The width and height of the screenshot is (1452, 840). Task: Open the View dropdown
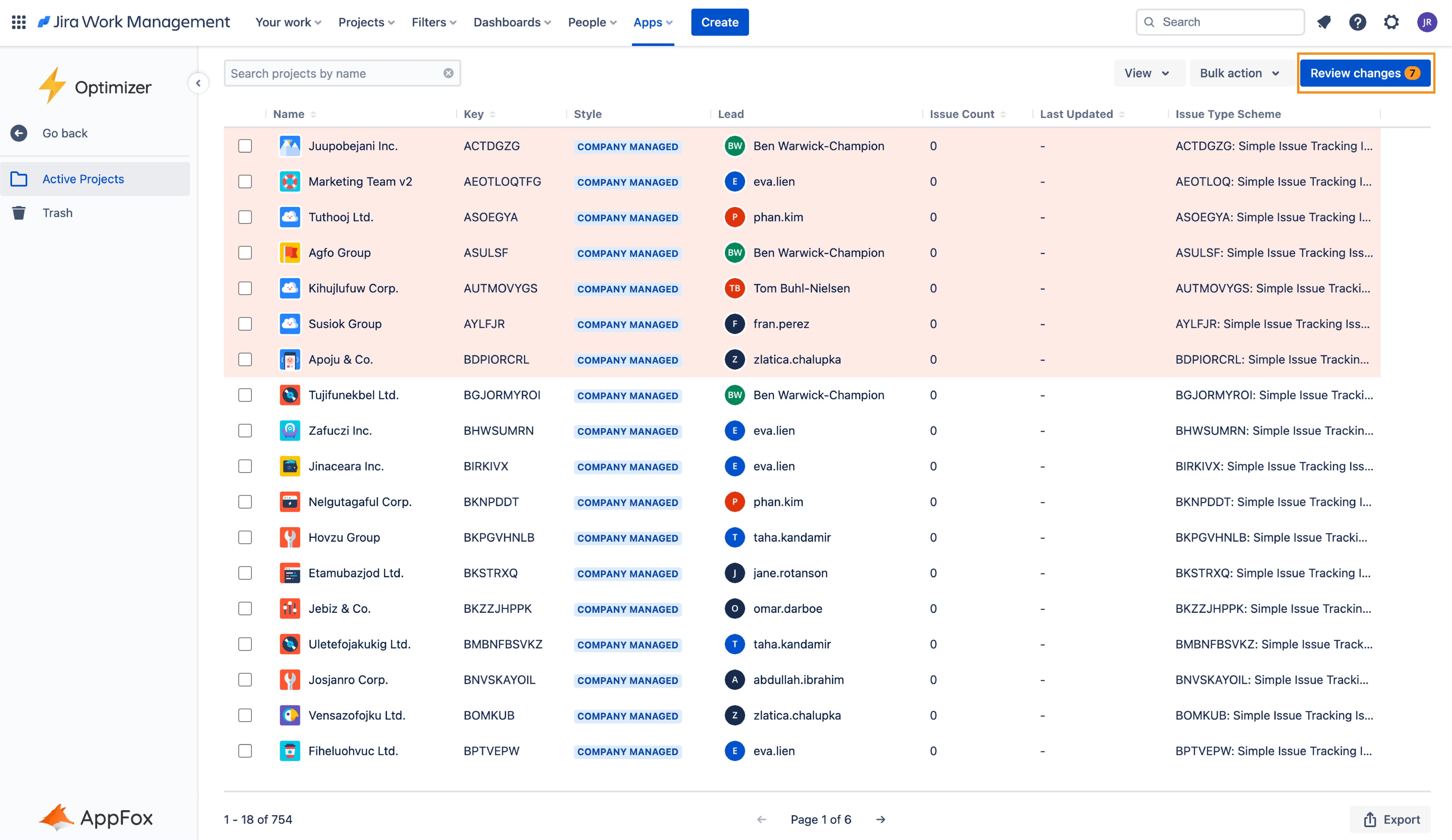pos(1146,73)
